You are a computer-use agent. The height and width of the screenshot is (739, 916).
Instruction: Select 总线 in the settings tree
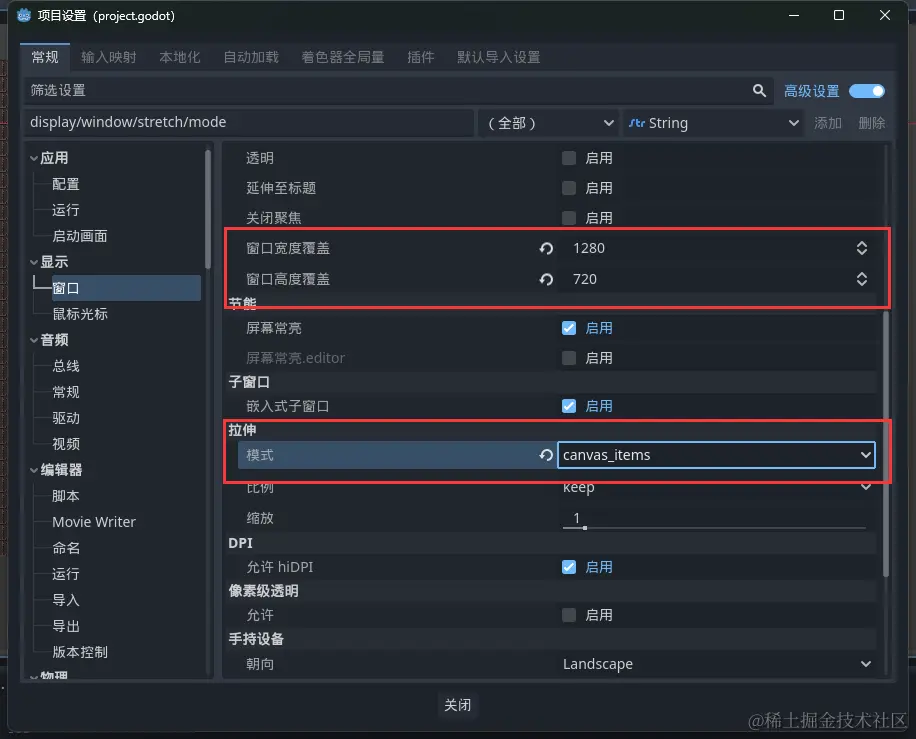pyautogui.click(x=65, y=366)
